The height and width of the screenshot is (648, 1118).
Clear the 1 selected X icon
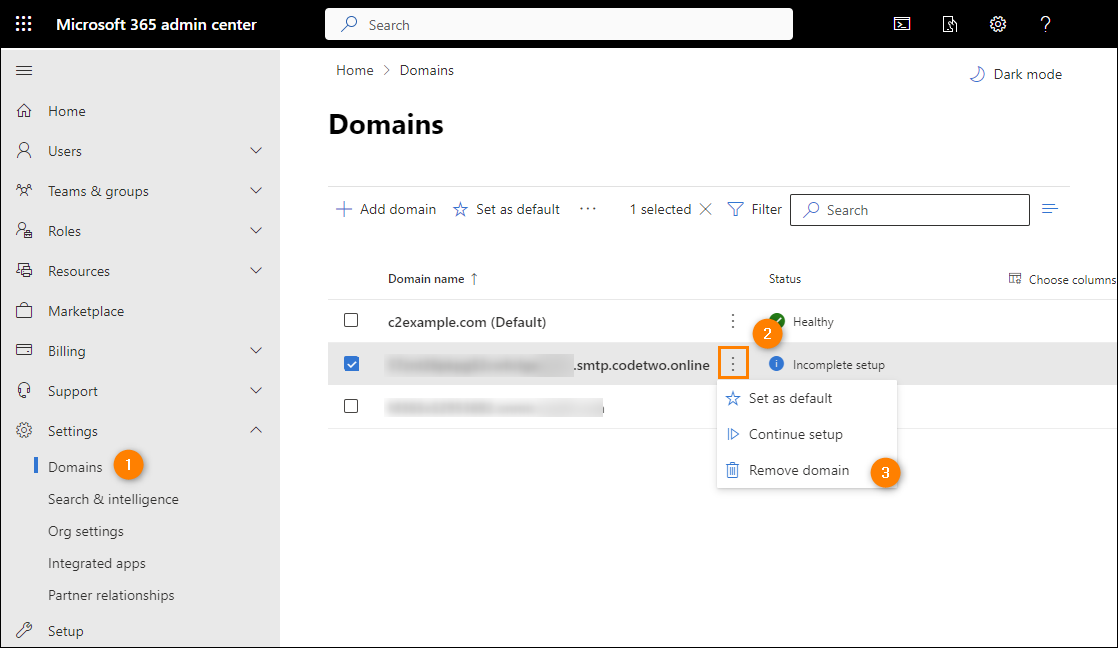[705, 209]
